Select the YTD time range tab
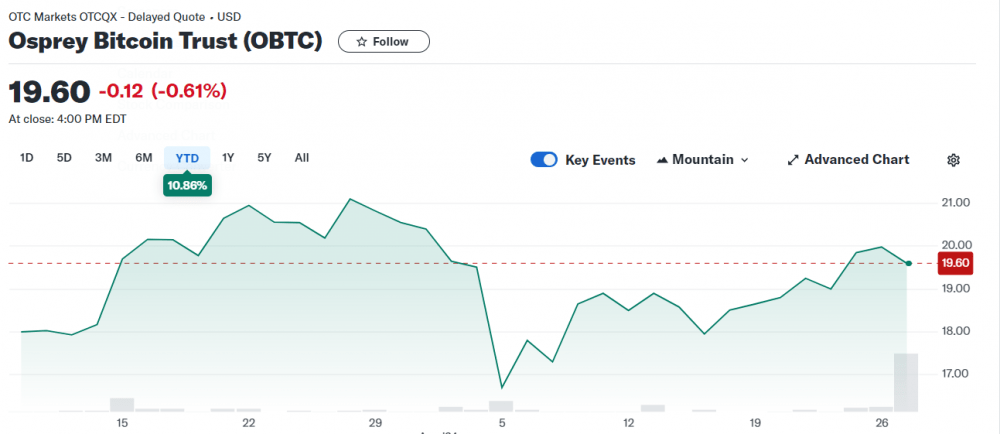 (187, 158)
